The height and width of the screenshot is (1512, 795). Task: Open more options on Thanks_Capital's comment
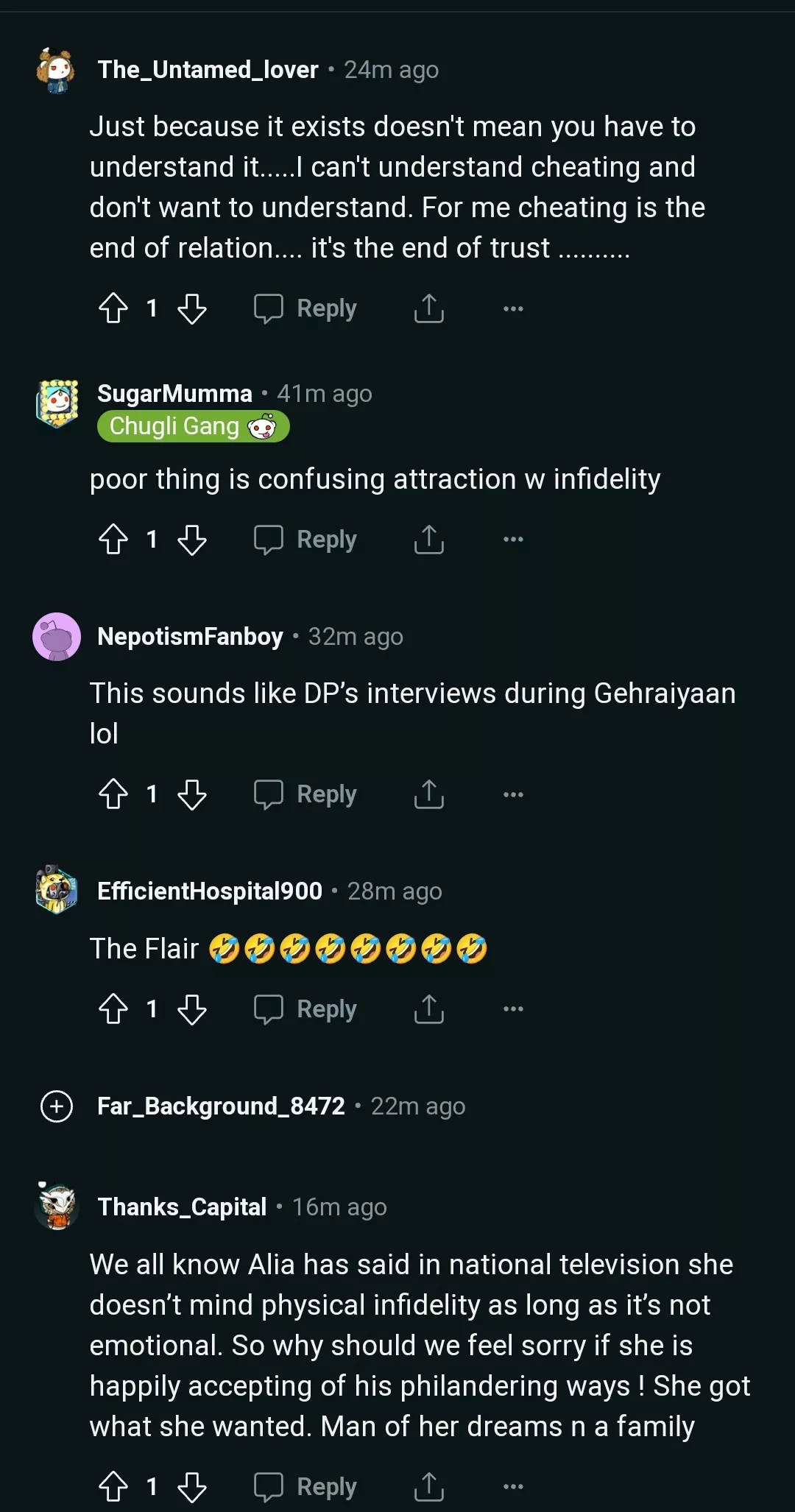(512, 1485)
